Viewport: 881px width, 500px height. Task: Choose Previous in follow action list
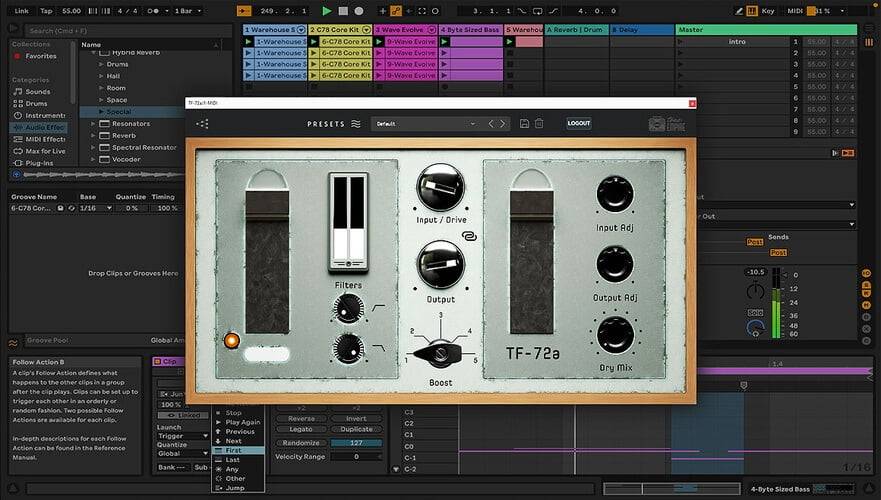point(238,431)
